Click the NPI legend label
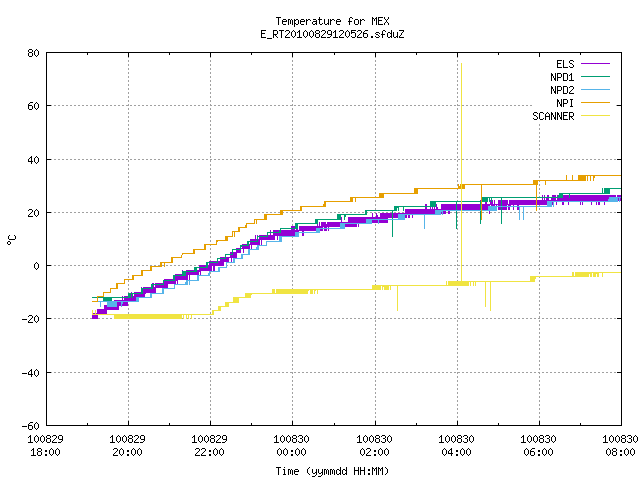640x480 pixels. tap(565, 103)
